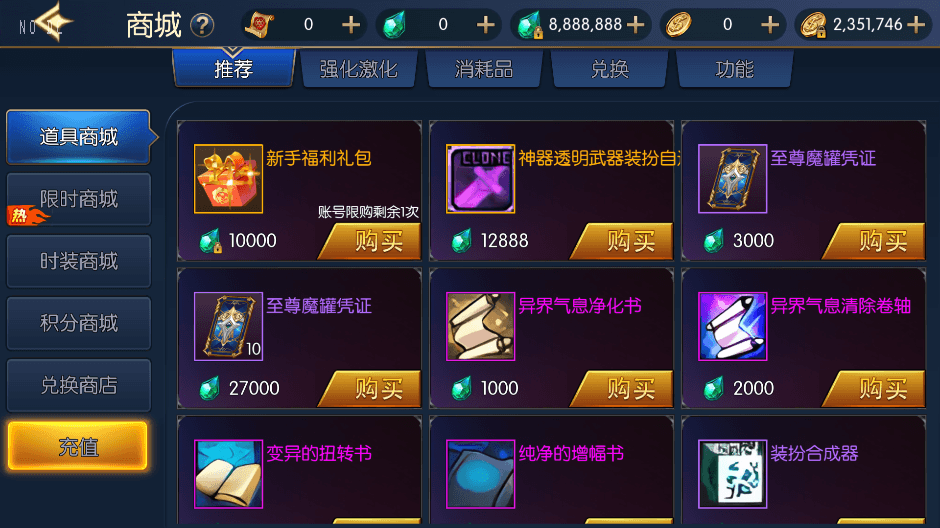Select the 变异的扭转书 book icon

coord(228,473)
